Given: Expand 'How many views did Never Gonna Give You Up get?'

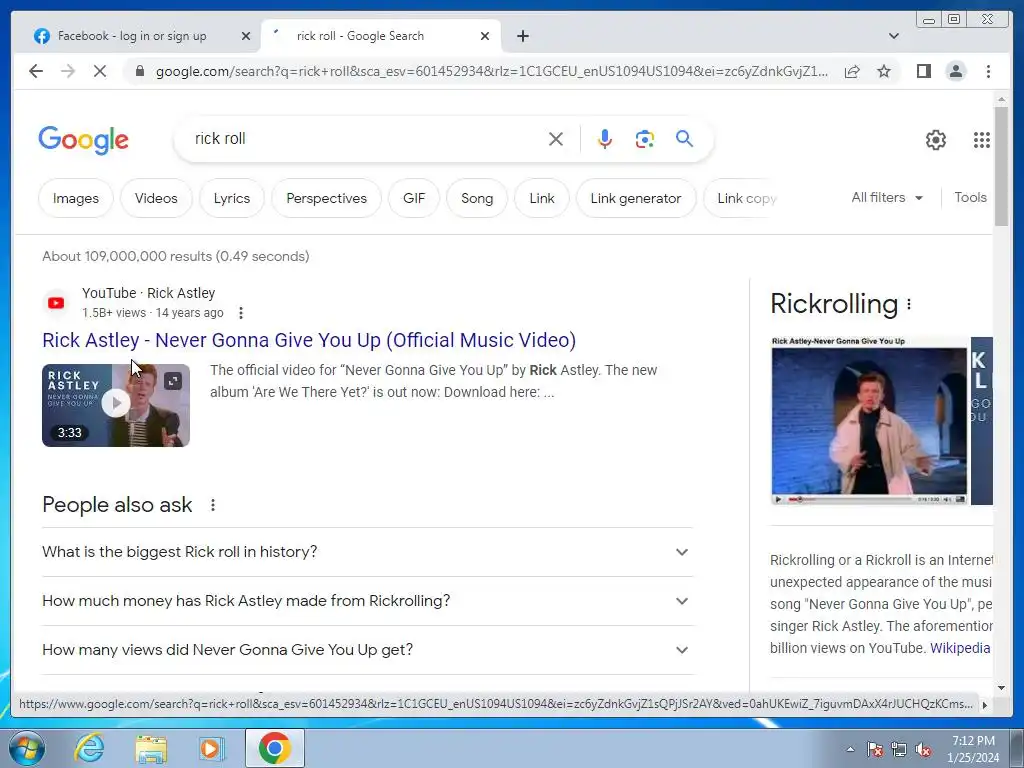Looking at the screenshot, I should coord(367,650).
